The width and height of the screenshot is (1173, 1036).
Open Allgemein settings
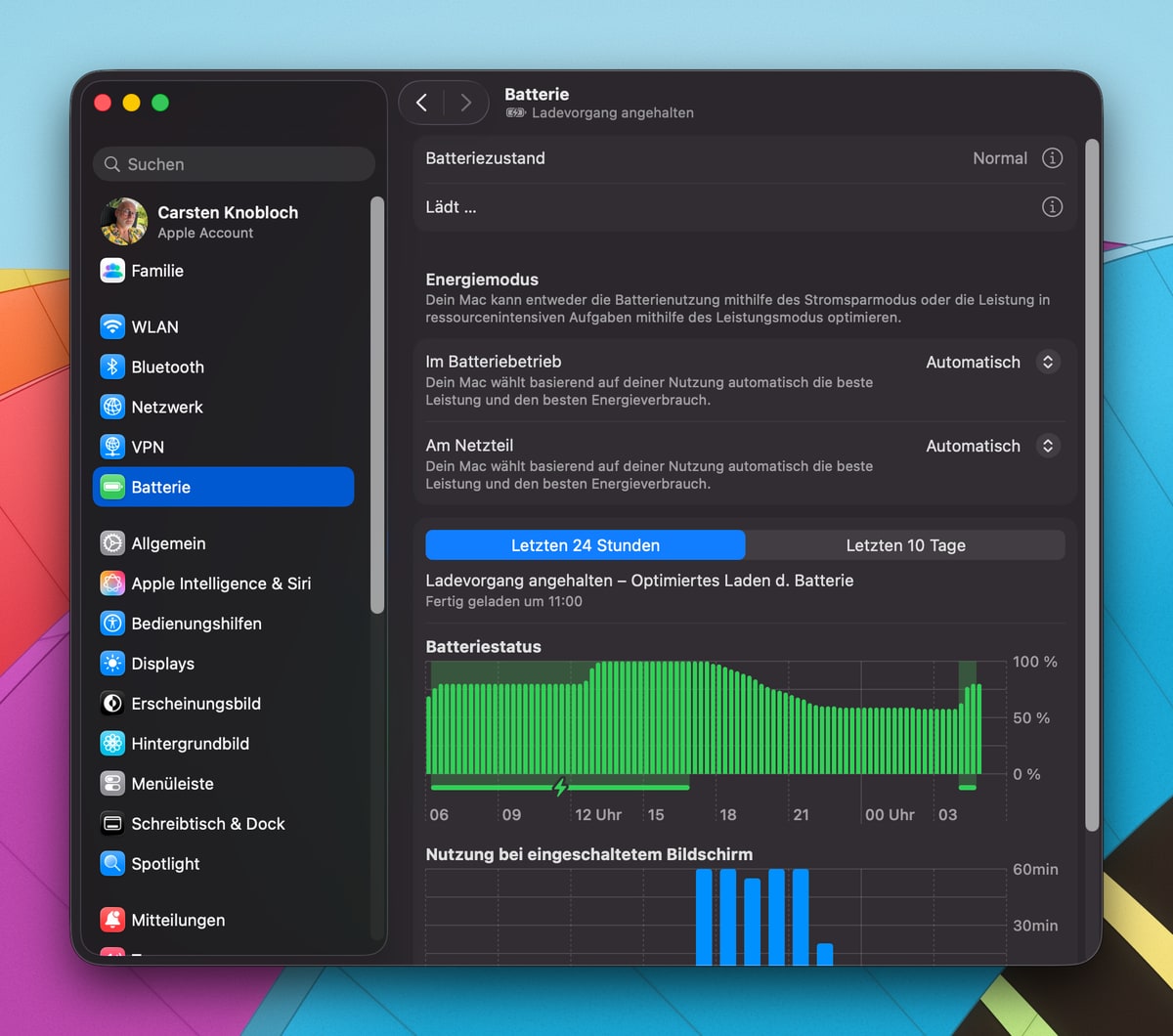(224, 542)
